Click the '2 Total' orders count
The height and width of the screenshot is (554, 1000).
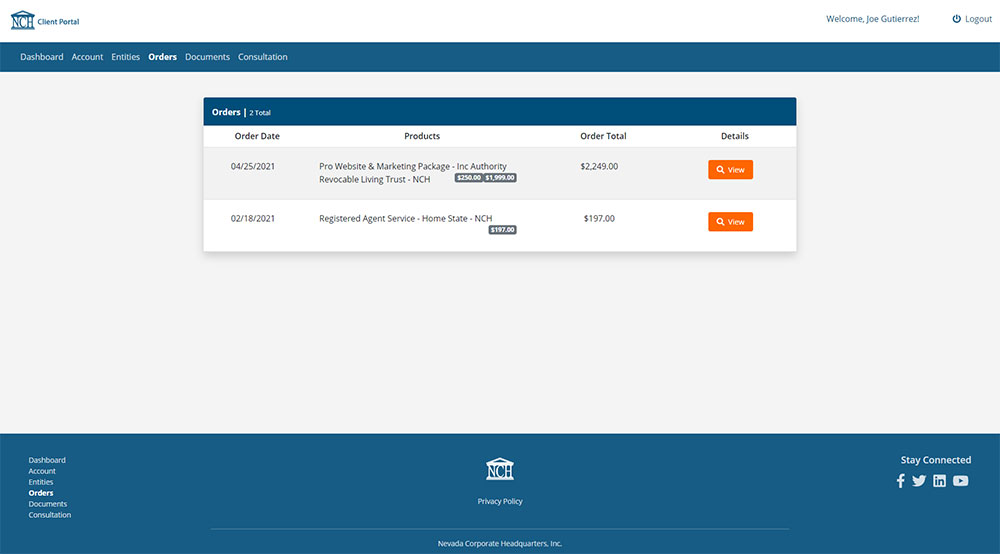[x=260, y=113]
